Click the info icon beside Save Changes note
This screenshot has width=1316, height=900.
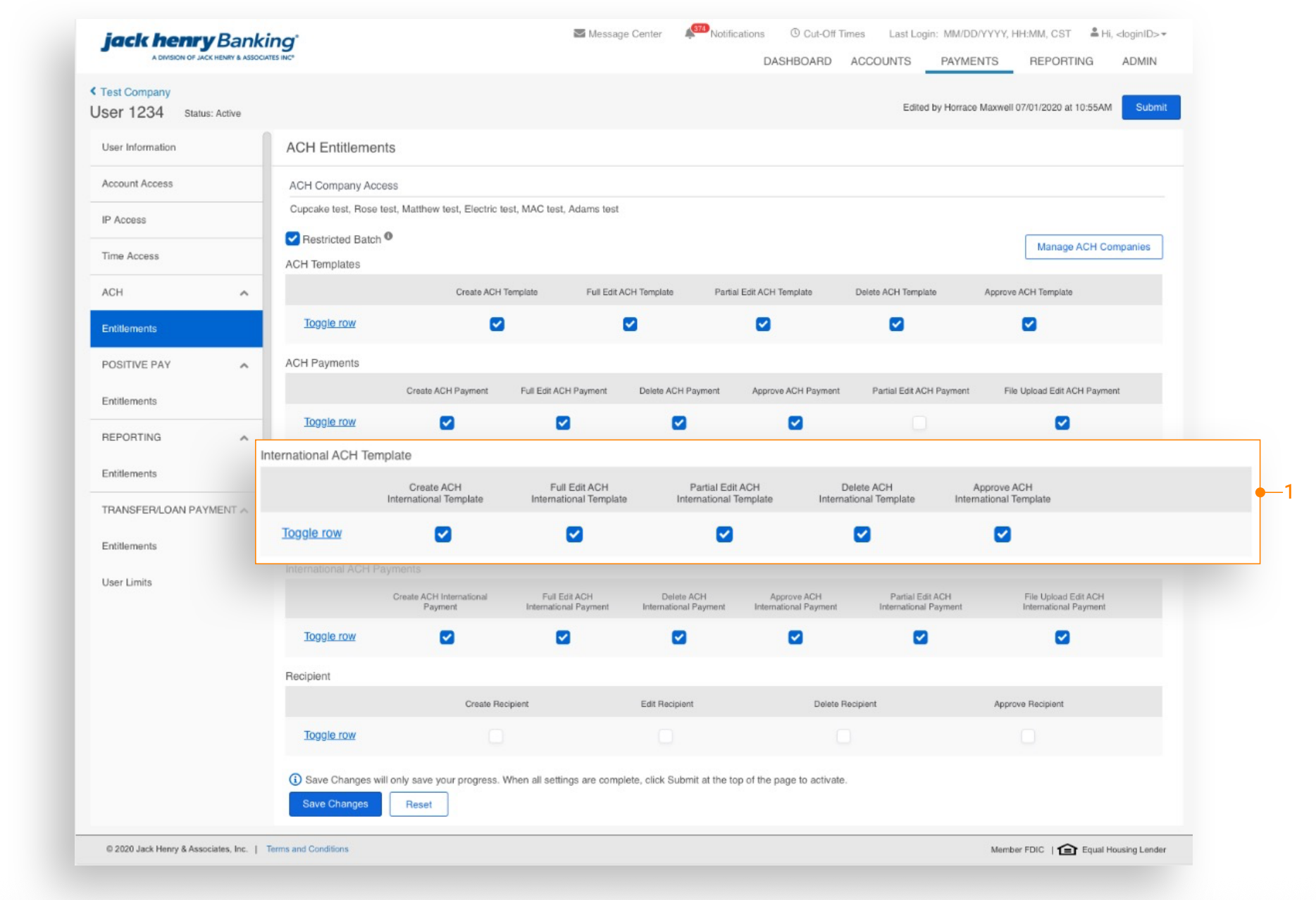295,780
